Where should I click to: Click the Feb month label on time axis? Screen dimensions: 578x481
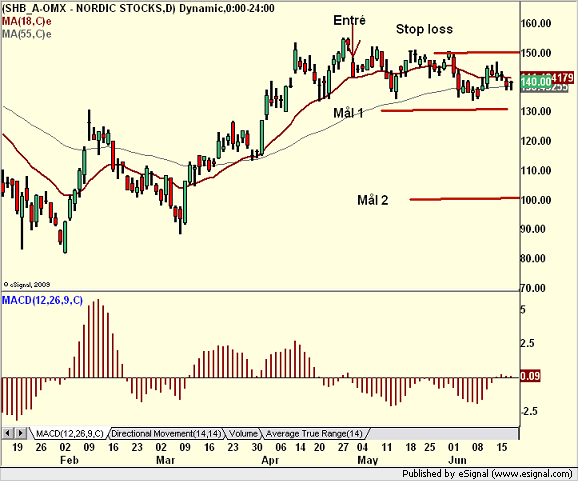[69, 460]
